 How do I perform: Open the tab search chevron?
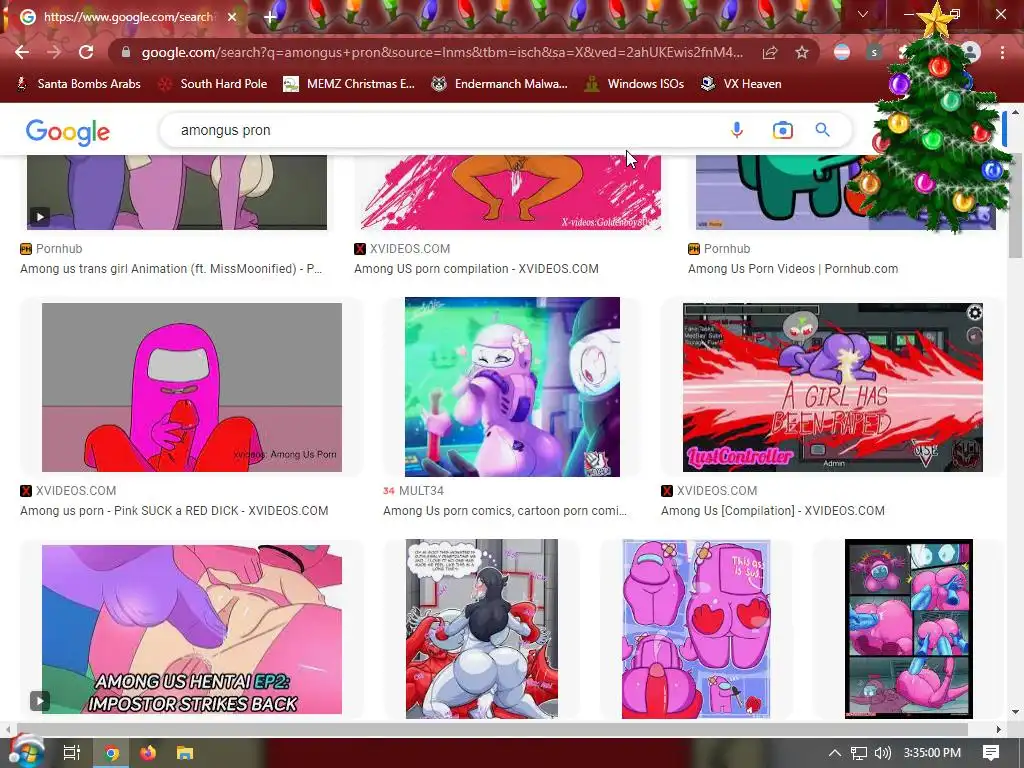click(x=863, y=14)
